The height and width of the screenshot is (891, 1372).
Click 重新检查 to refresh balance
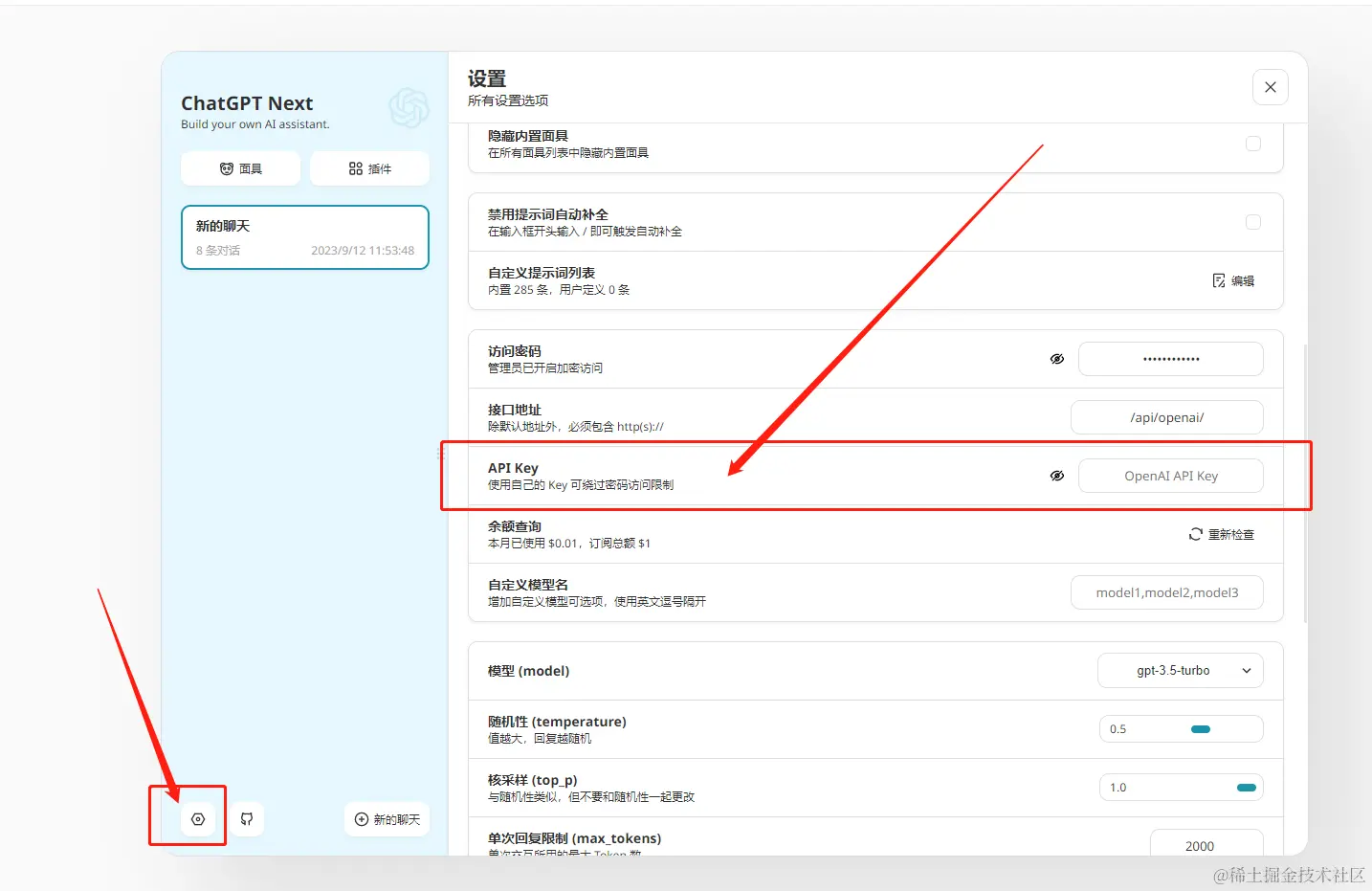coord(1222,534)
